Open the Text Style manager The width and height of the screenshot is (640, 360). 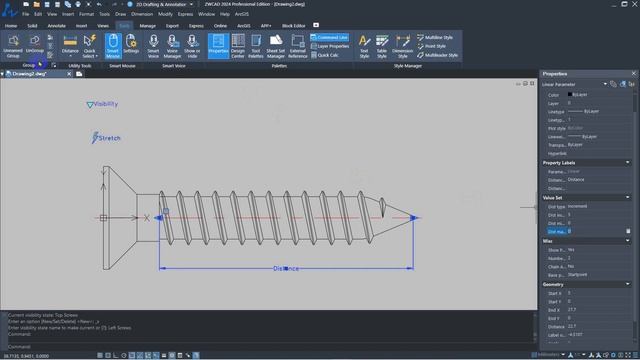coord(364,46)
